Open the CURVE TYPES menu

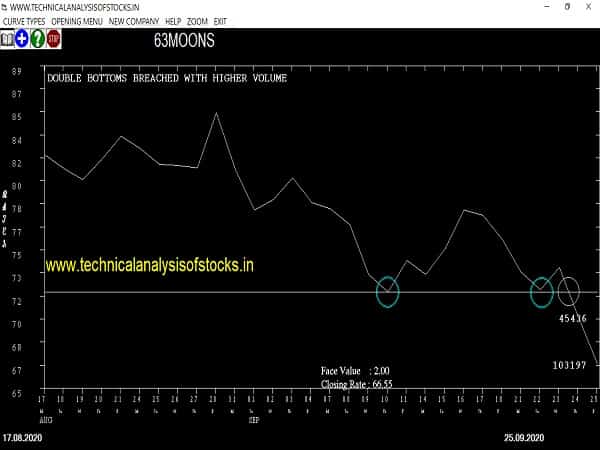(25, 21)
